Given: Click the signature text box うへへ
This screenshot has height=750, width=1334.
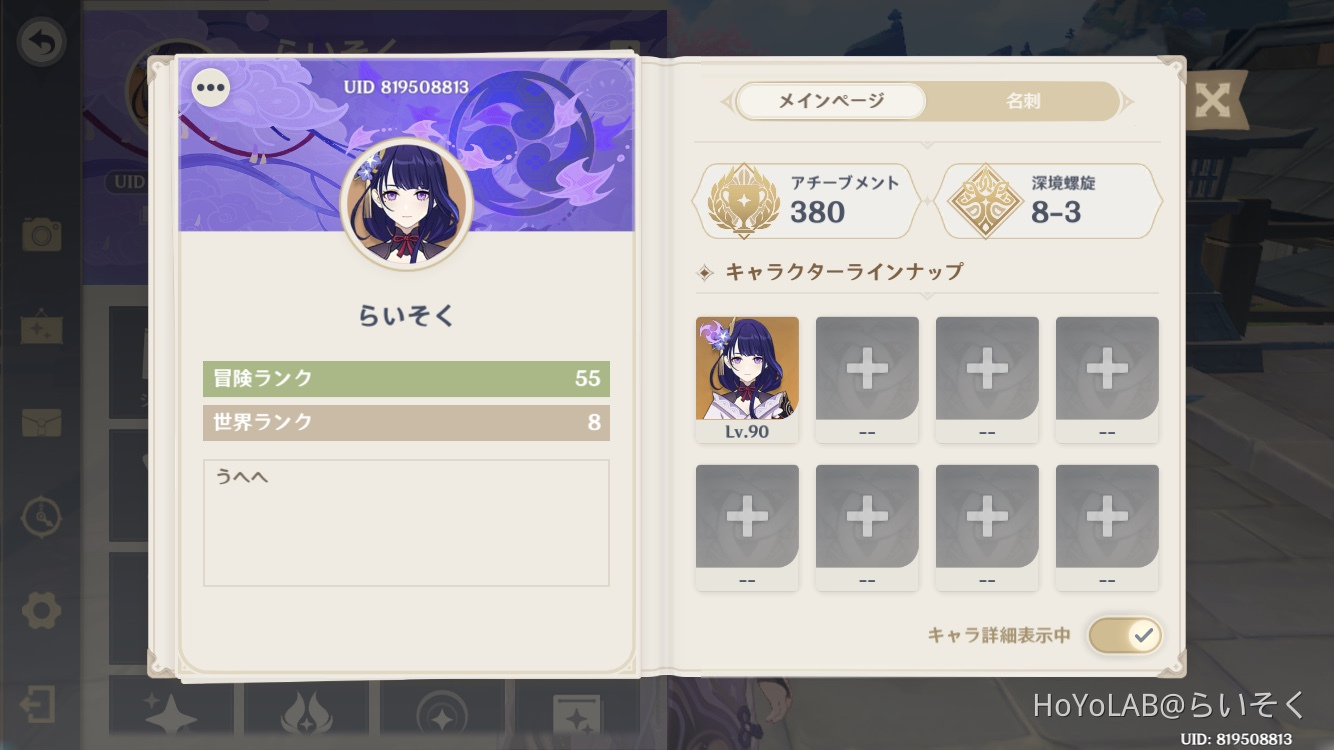Looking at the screenshot, I should point(406,523).
